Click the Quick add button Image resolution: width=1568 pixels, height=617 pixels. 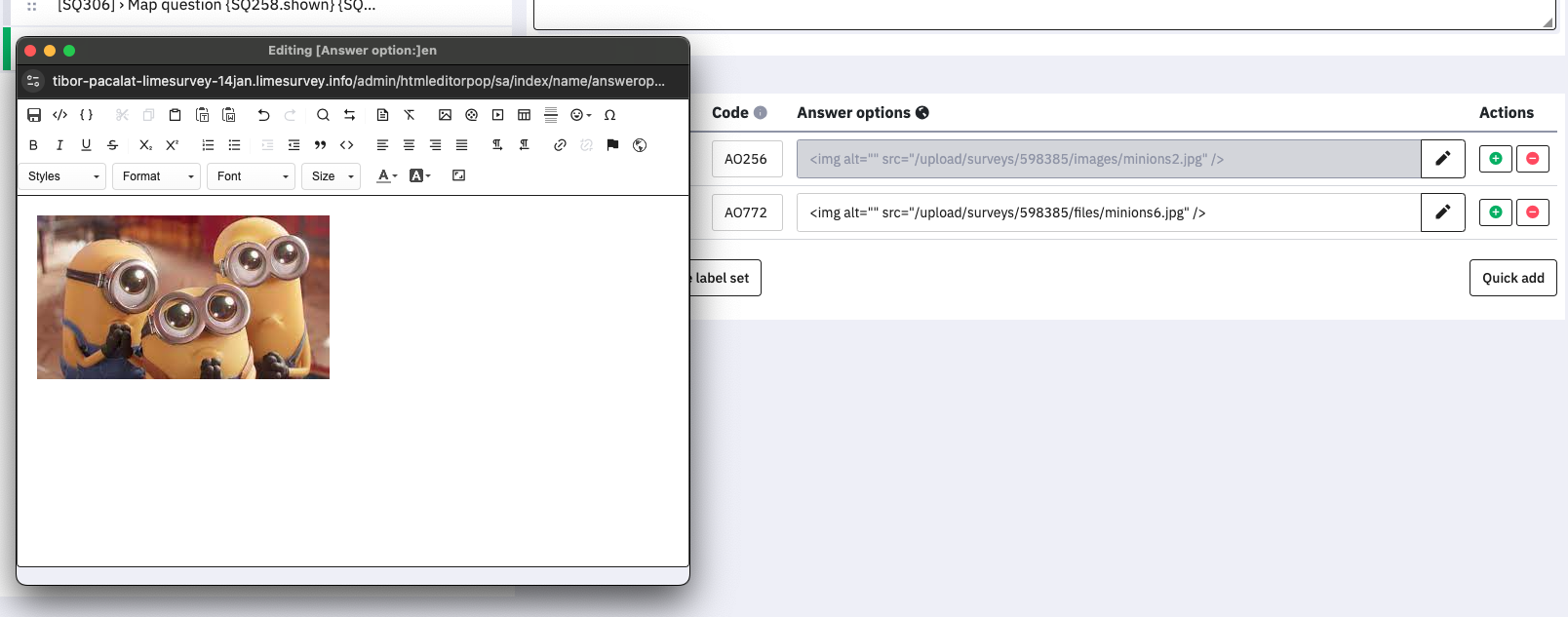pyautogui.click(x=1513, y=278)
